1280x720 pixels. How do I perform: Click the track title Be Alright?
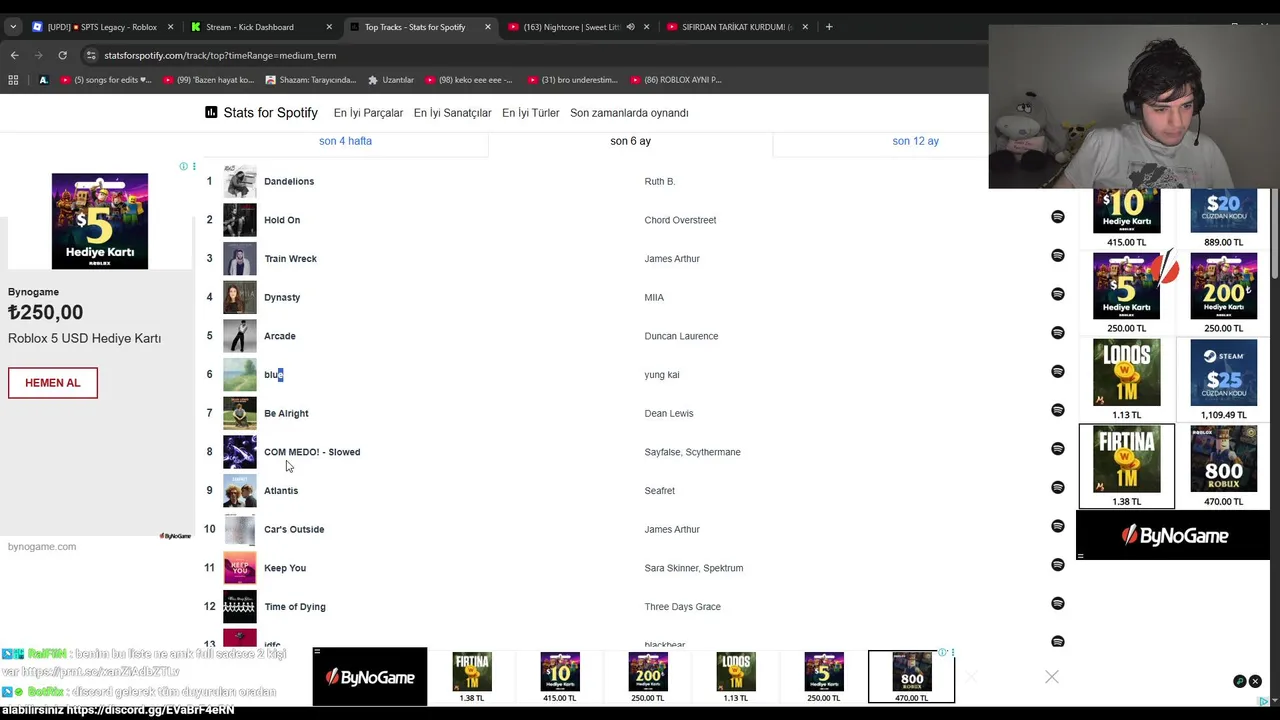coord(286,413)
